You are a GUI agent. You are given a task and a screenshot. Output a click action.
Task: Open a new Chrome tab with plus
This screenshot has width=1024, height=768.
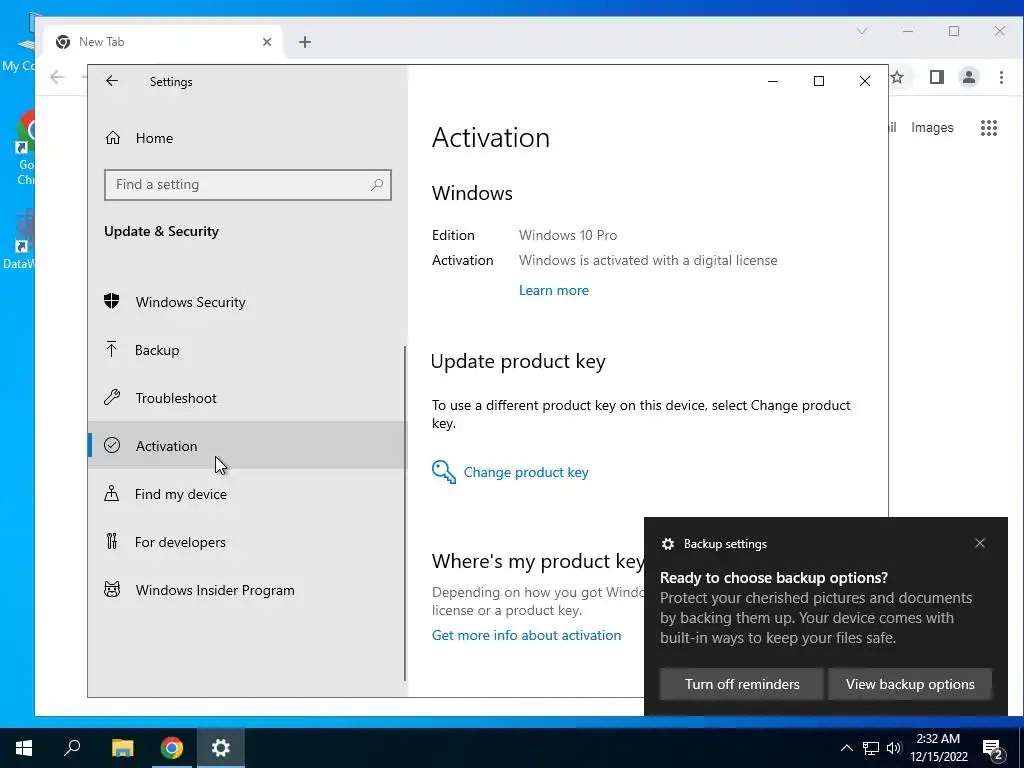click(x=304, y=42)
